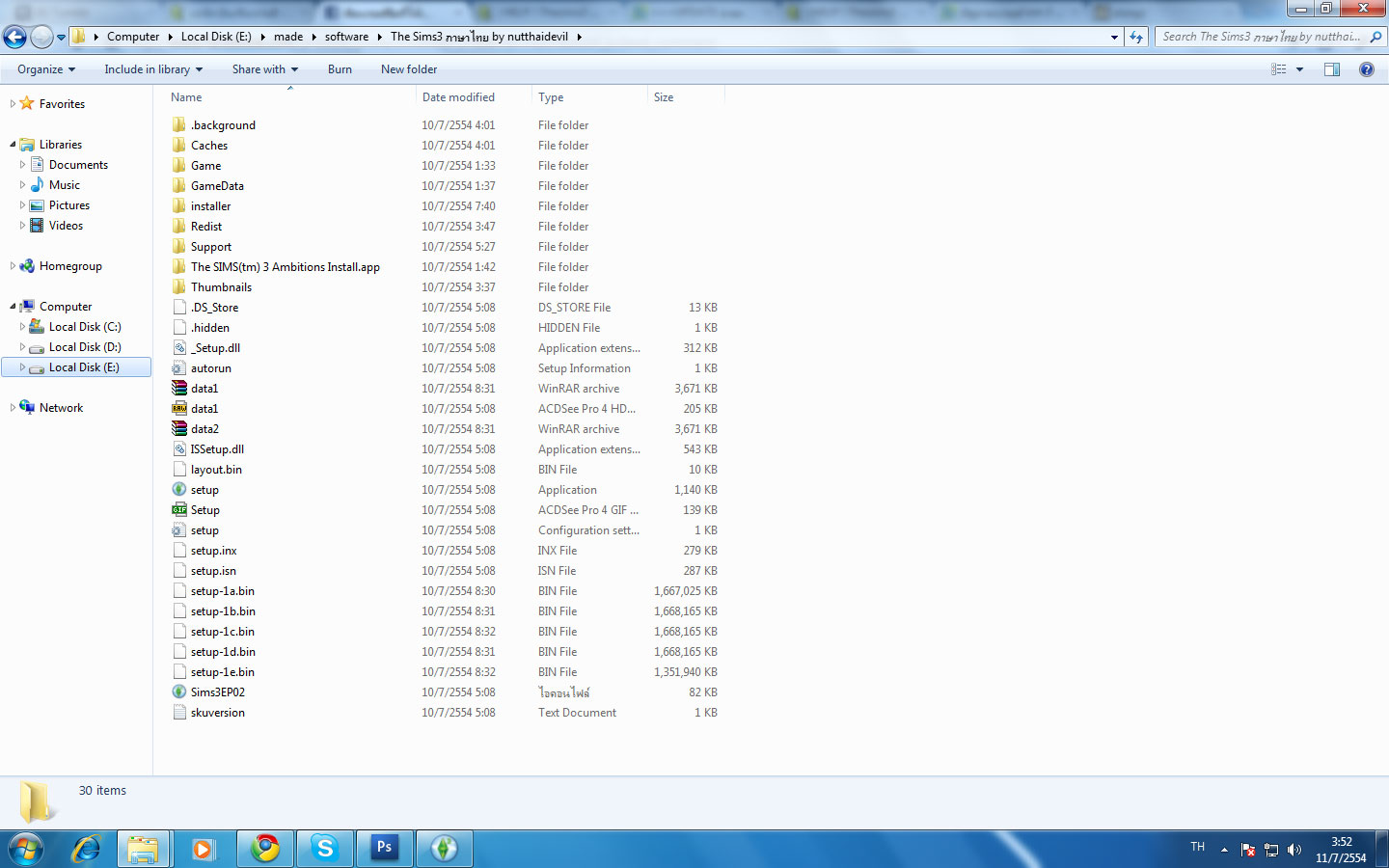
Task: Expand the Homegroup tree node
Action: 13,266
